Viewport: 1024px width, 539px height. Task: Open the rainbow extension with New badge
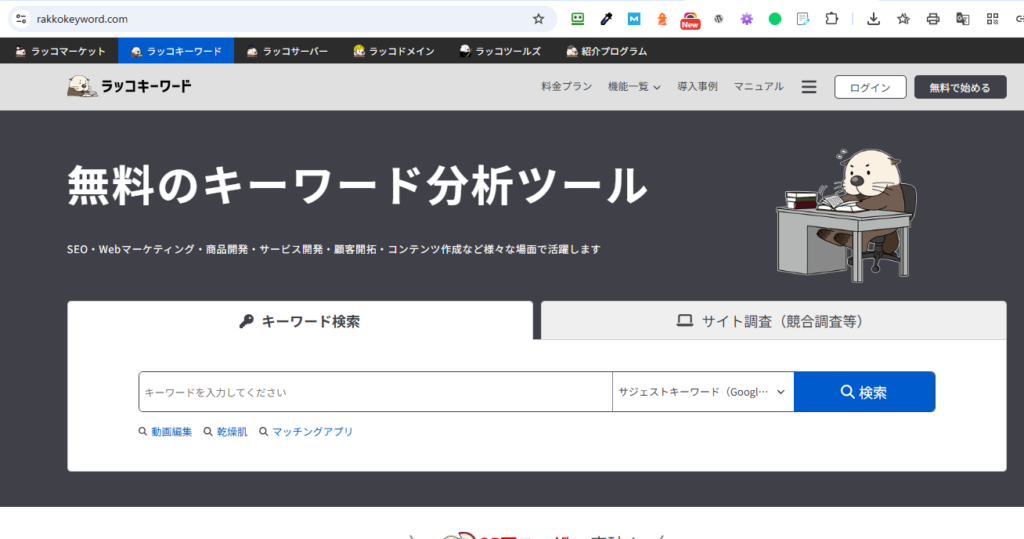pyautogui.click(x=690, y=20)
